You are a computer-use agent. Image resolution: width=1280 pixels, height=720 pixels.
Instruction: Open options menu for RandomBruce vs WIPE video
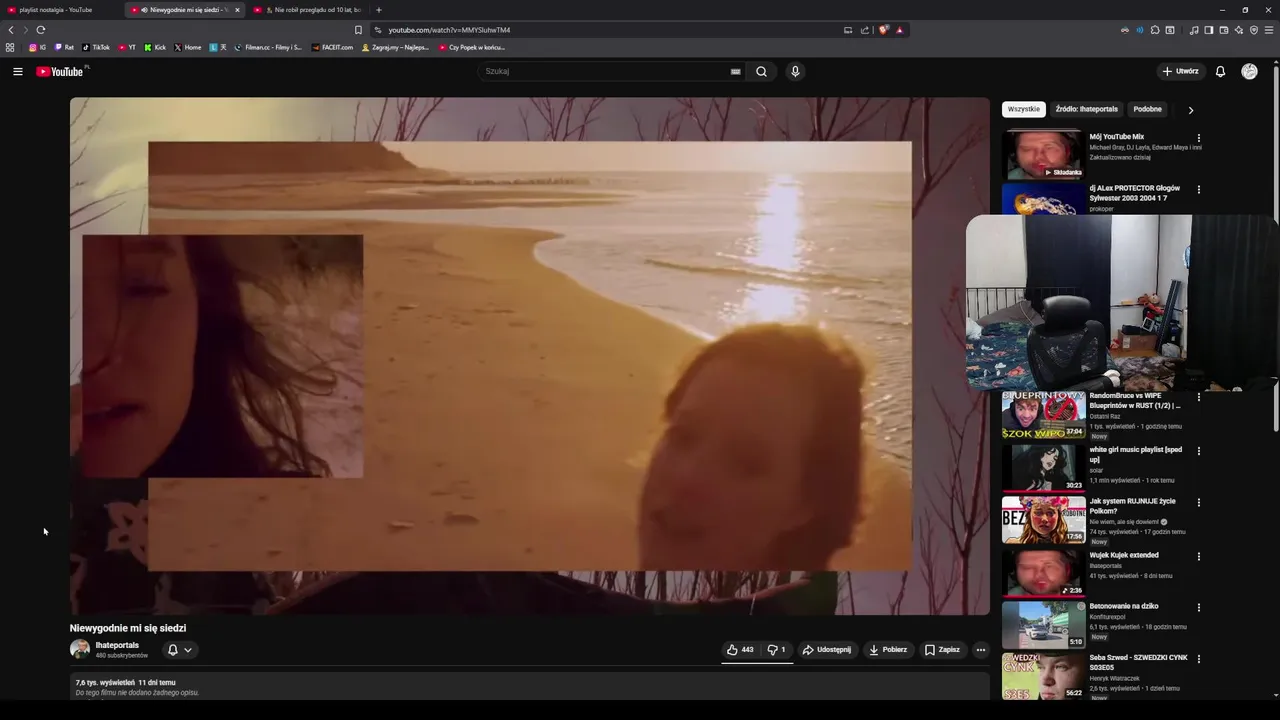coord(1199,397)
